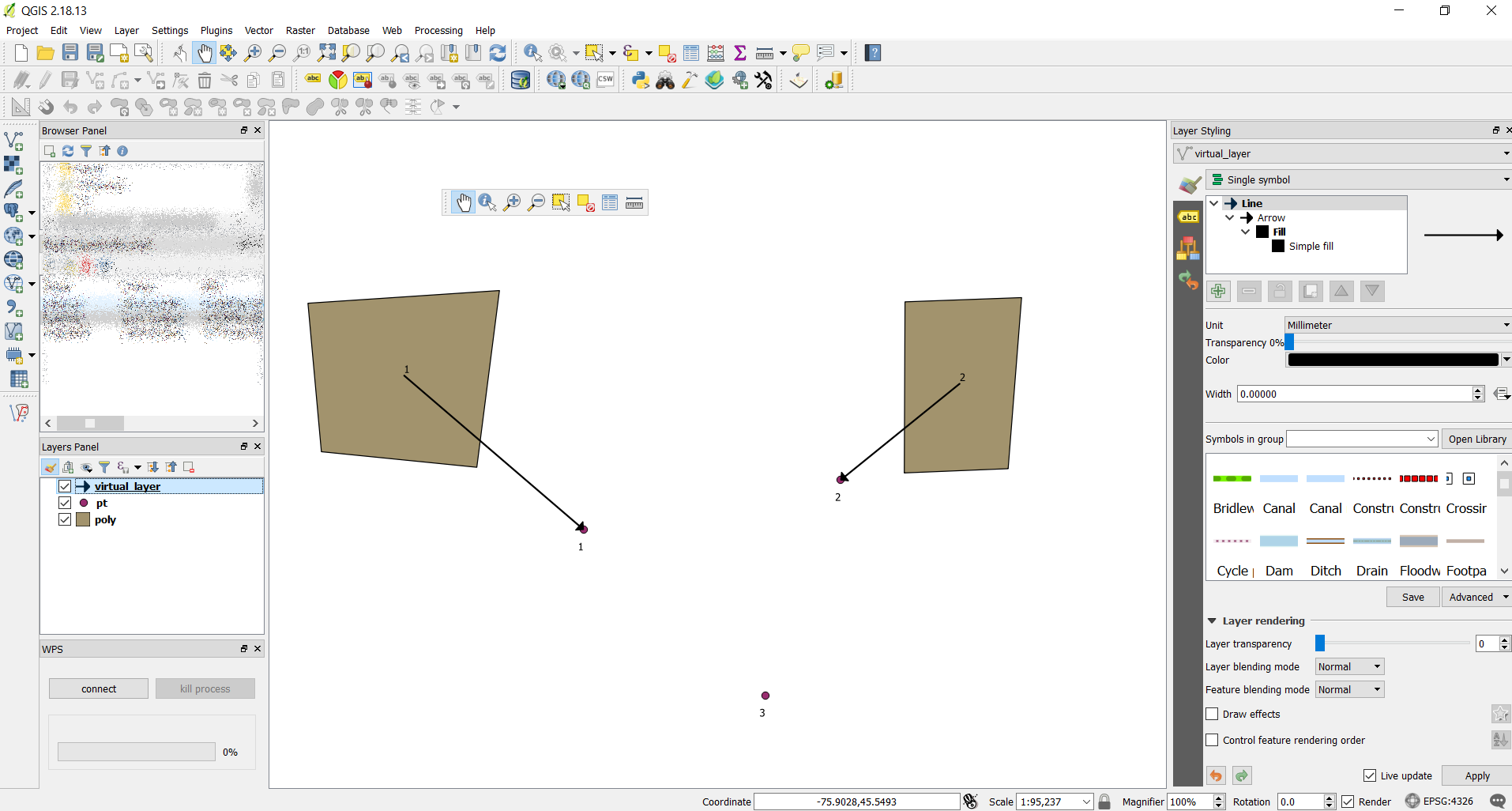Open the Single symbol renderer dropdown
Image resolution: width=1512 pixels, height=811 pixels.
(x=1359, y=179)
